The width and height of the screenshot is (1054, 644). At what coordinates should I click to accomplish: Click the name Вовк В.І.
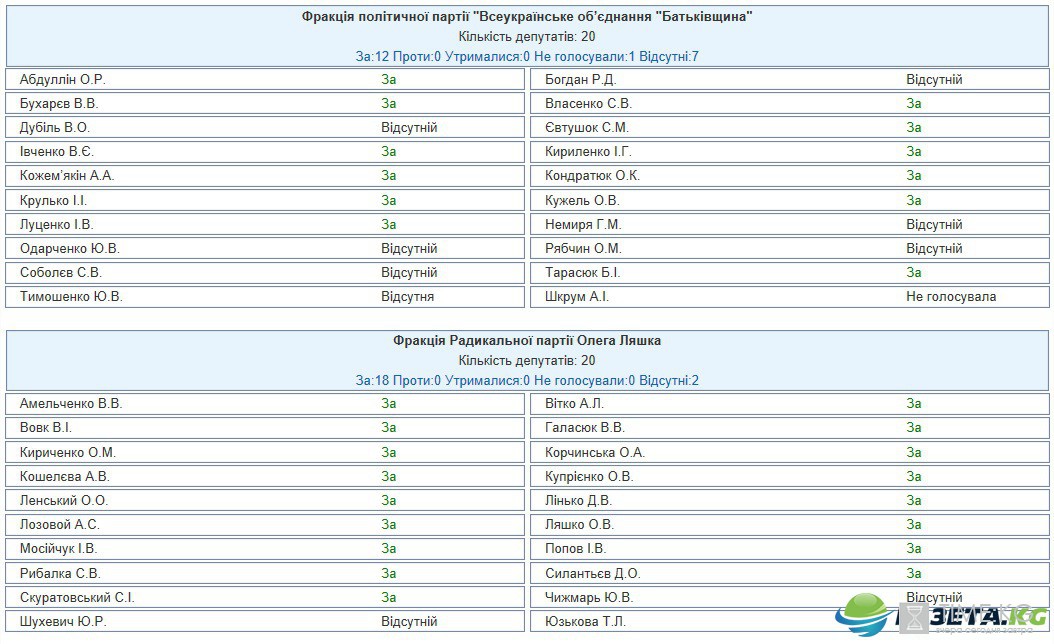coord(46,428)
